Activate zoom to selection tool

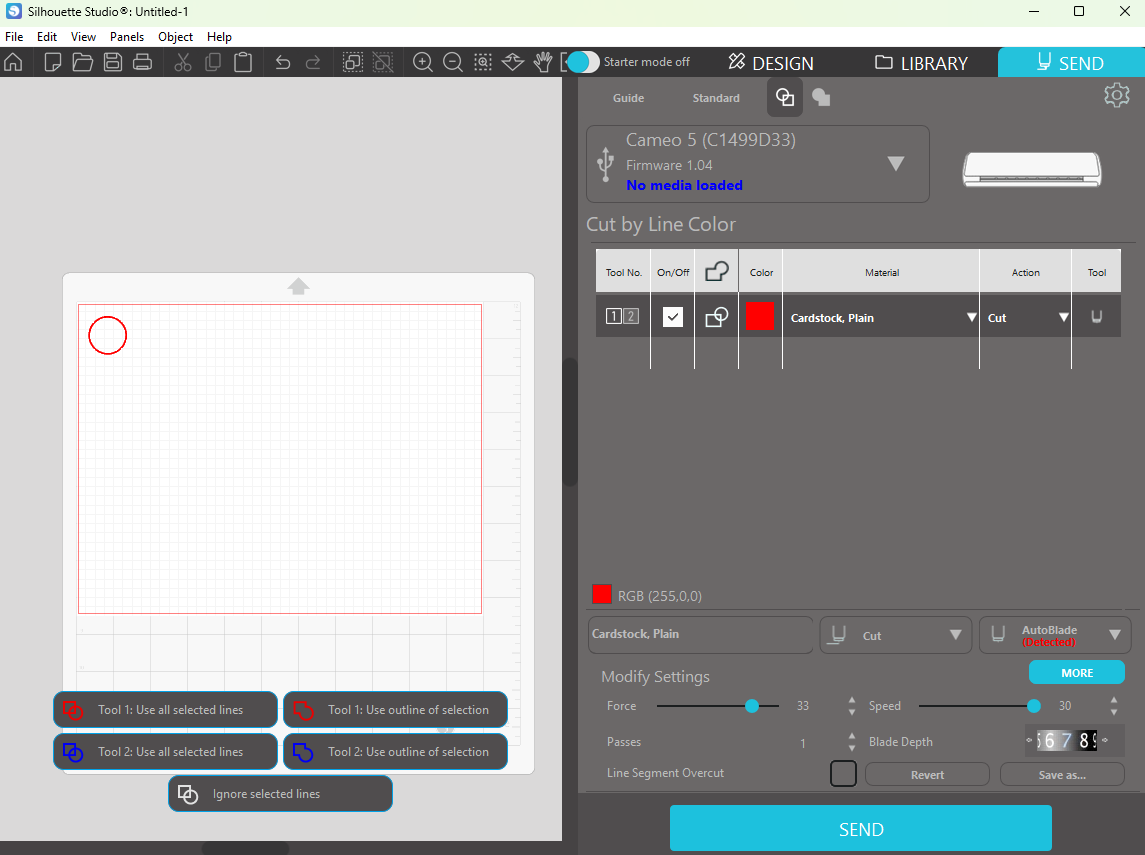pos(483,63)
